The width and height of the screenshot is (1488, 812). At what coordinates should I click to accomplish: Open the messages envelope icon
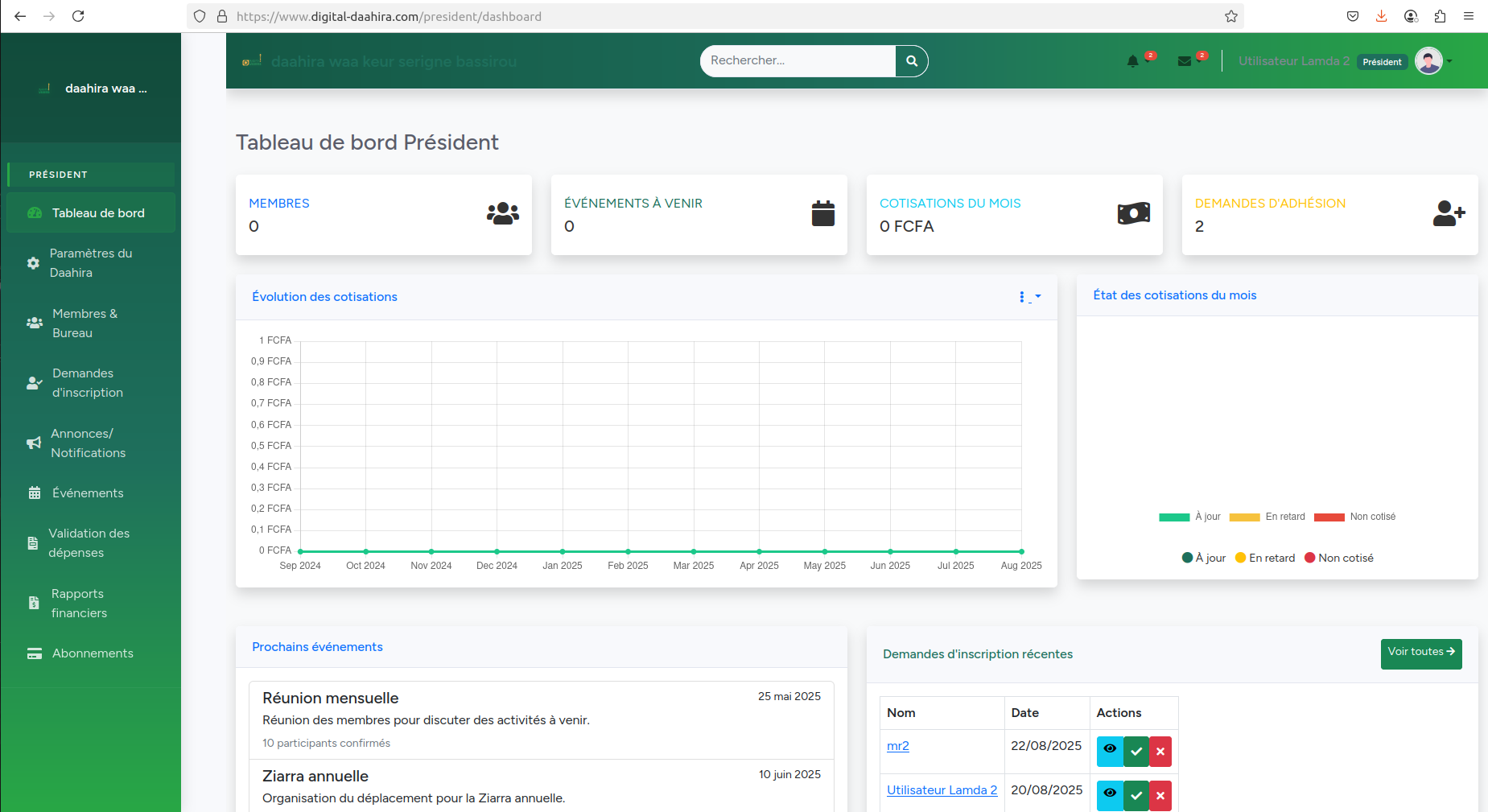[x=1184, y=61]
